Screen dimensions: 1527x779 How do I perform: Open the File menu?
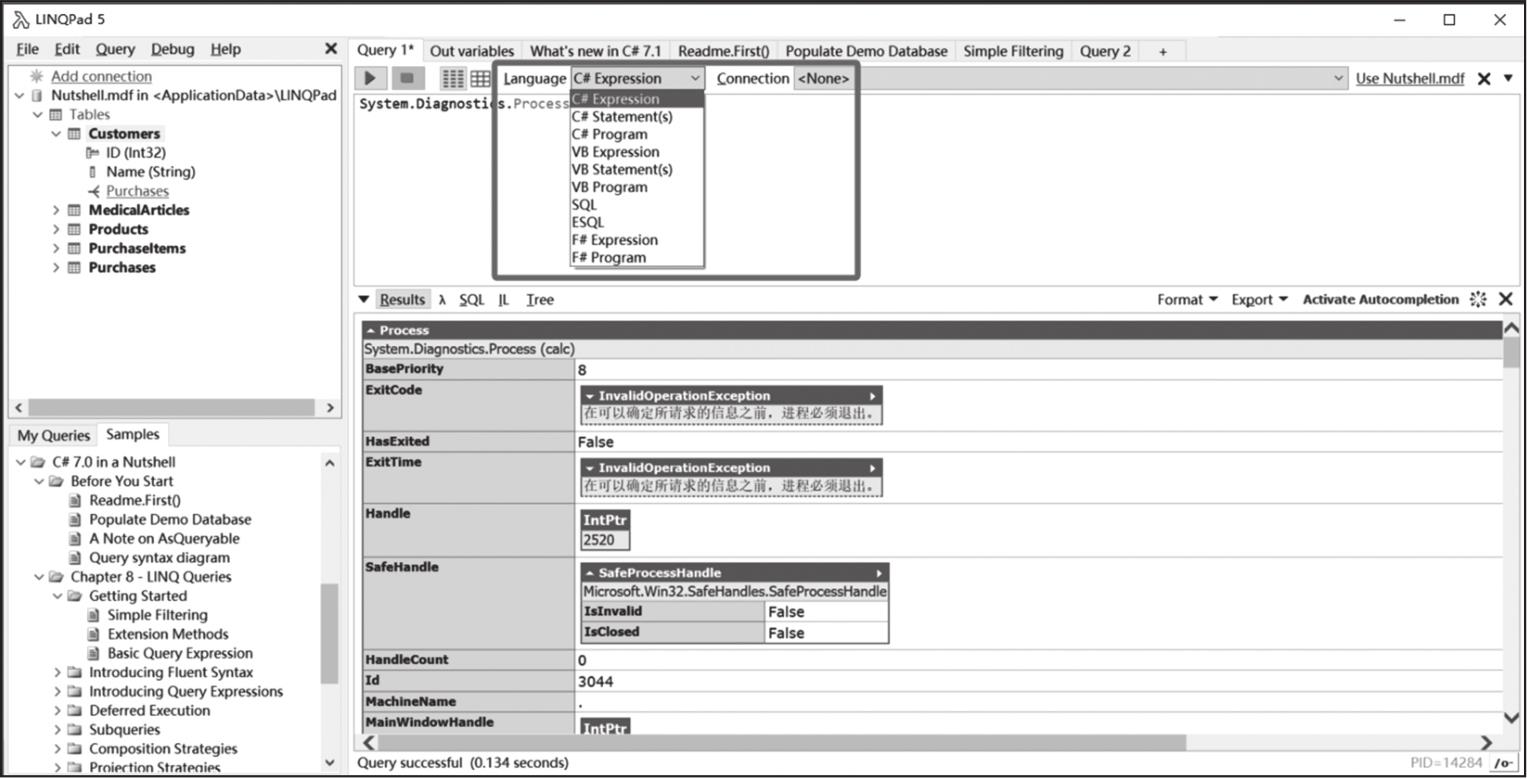[x=27, y=49]
